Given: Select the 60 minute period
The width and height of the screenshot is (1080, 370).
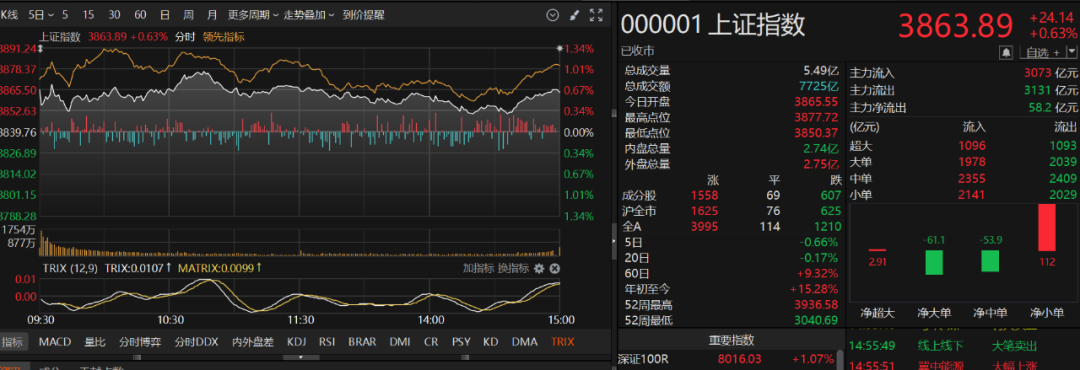Looking at the screenshot, I should [141, 14].
